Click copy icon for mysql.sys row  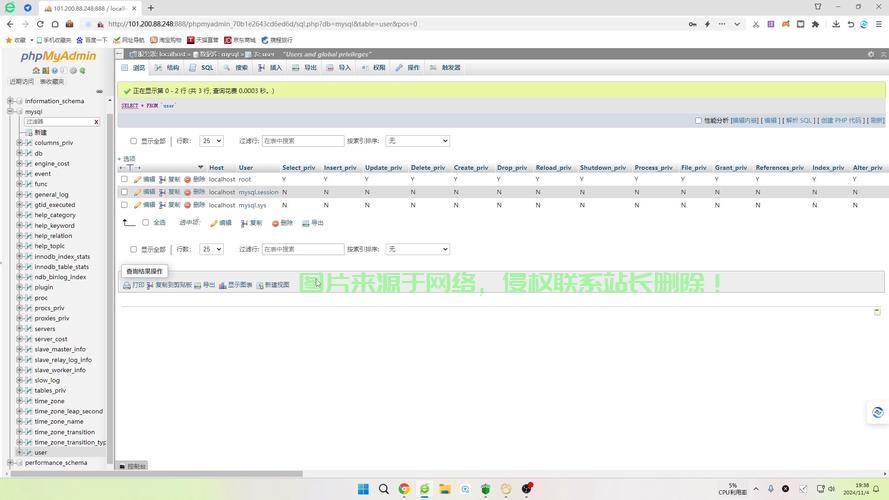[163, 205]
